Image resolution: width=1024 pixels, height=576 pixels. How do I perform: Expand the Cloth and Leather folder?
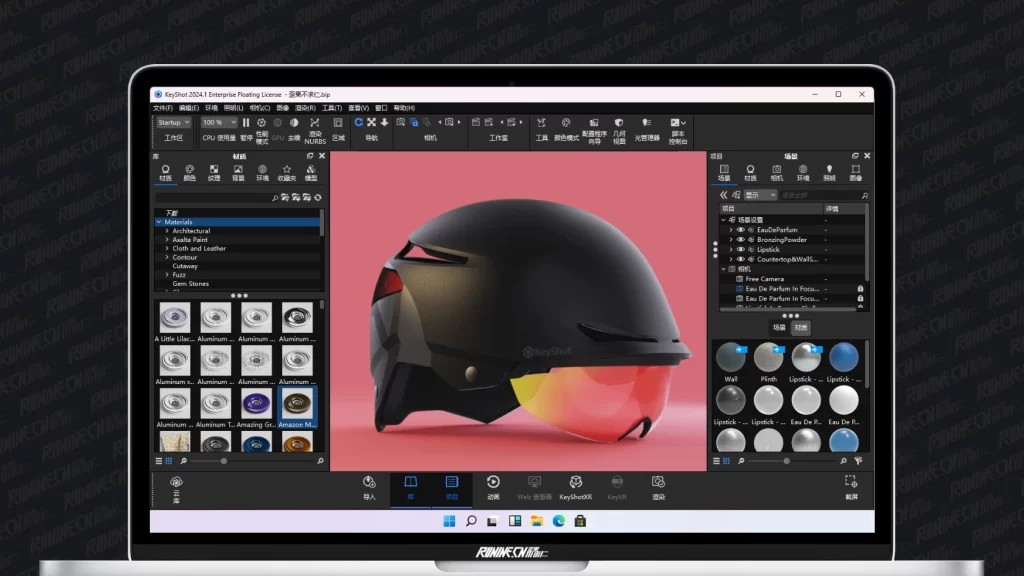pos(167,249)
